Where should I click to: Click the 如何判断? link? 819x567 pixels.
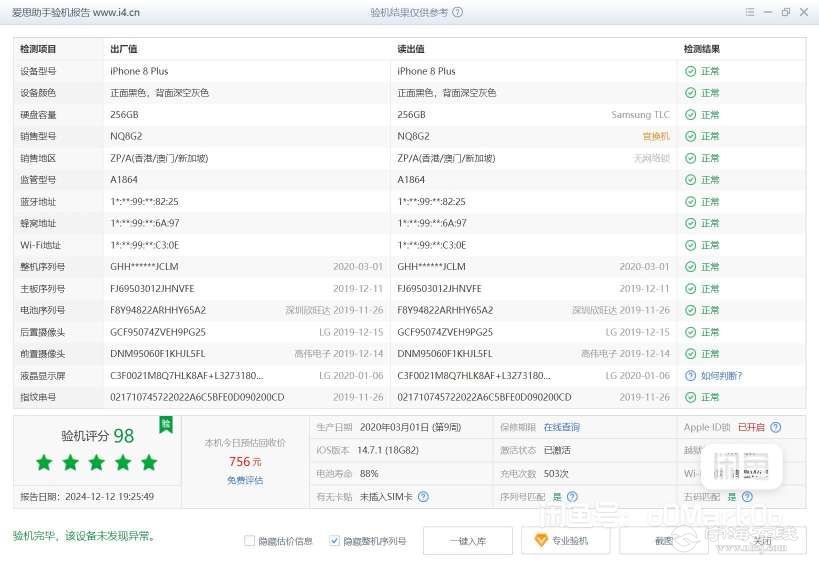point(721,375)
